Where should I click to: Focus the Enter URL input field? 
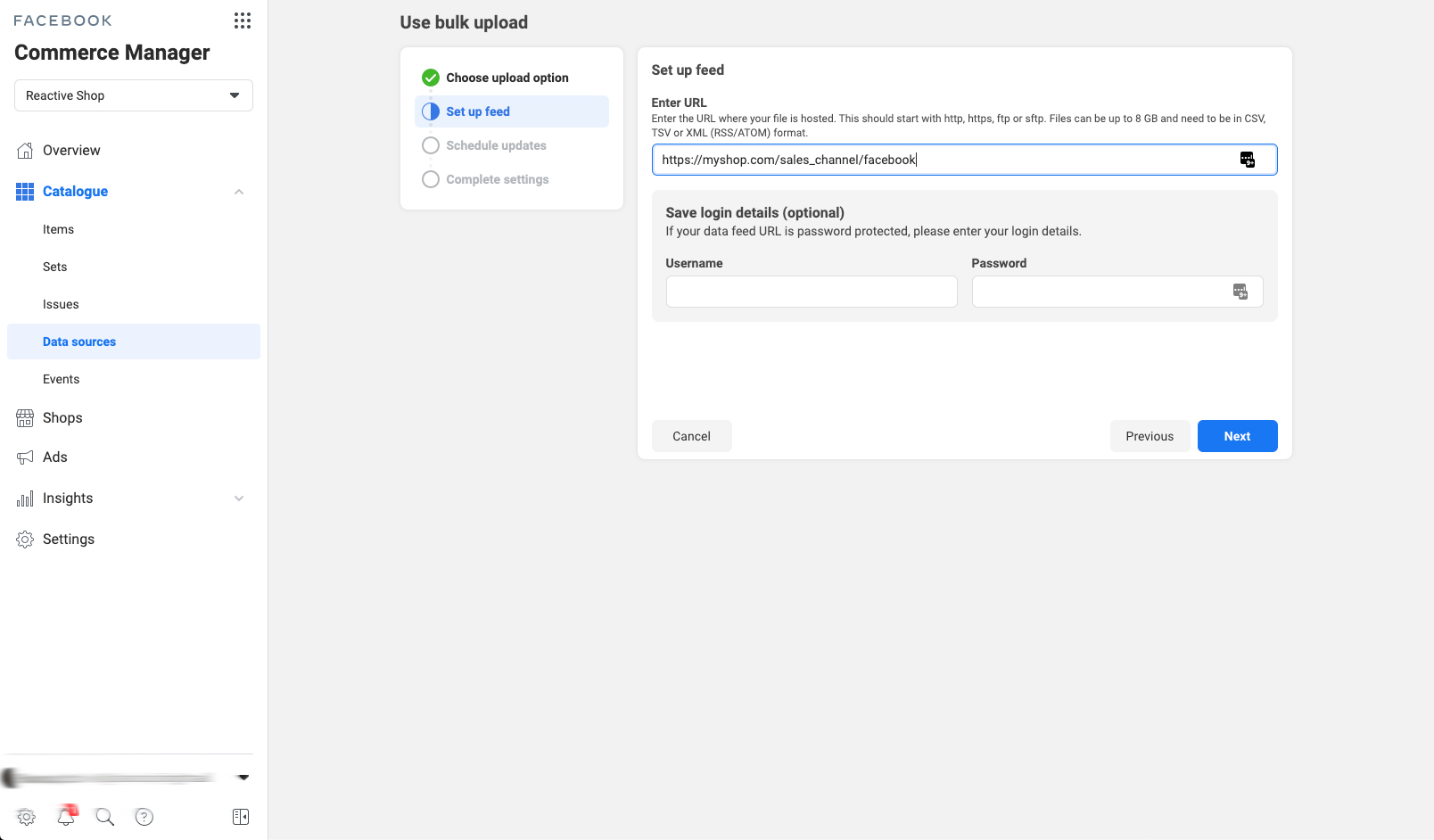tap(965, 160)
